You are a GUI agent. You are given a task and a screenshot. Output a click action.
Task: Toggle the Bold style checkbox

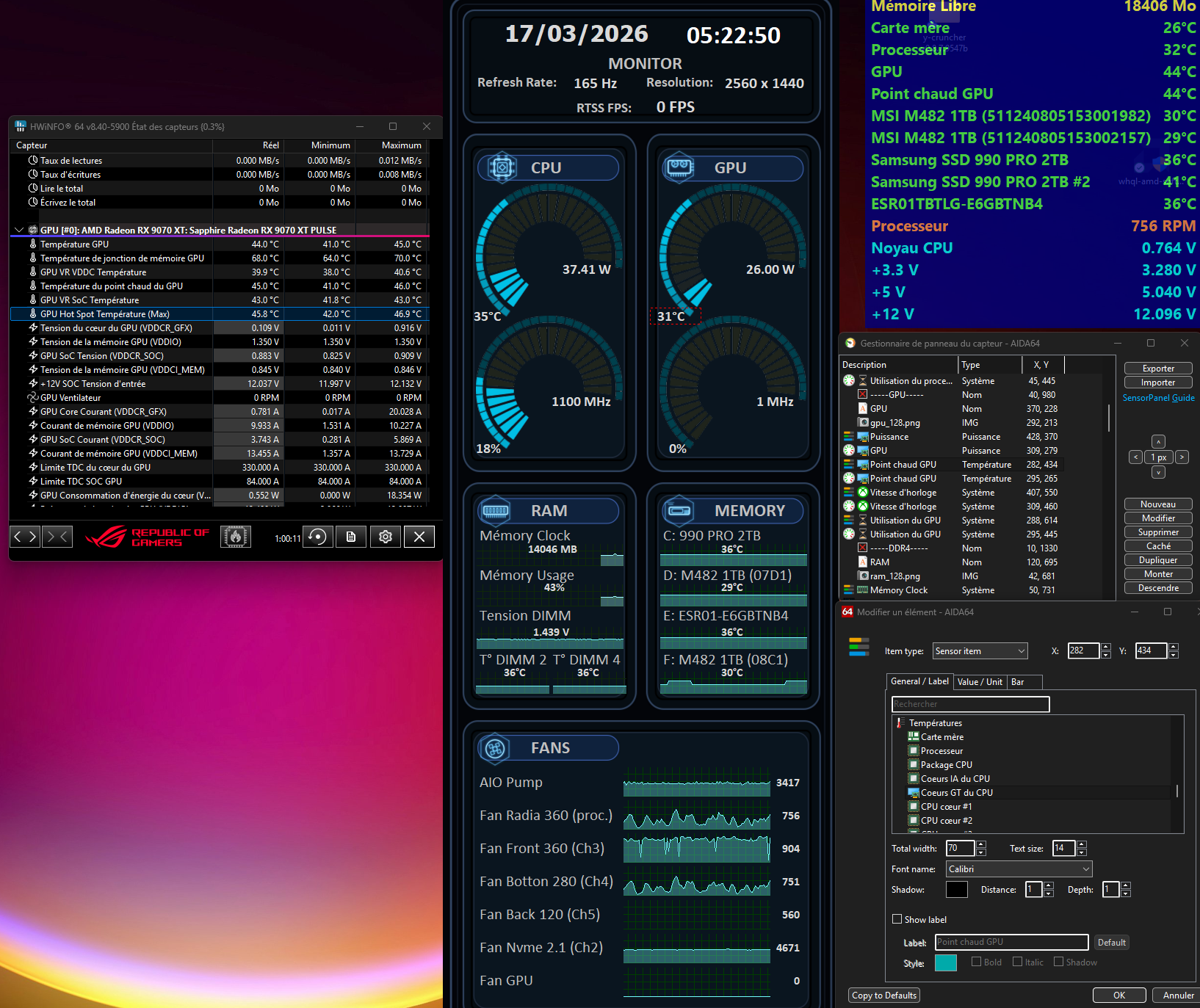[x=976, y=962]
